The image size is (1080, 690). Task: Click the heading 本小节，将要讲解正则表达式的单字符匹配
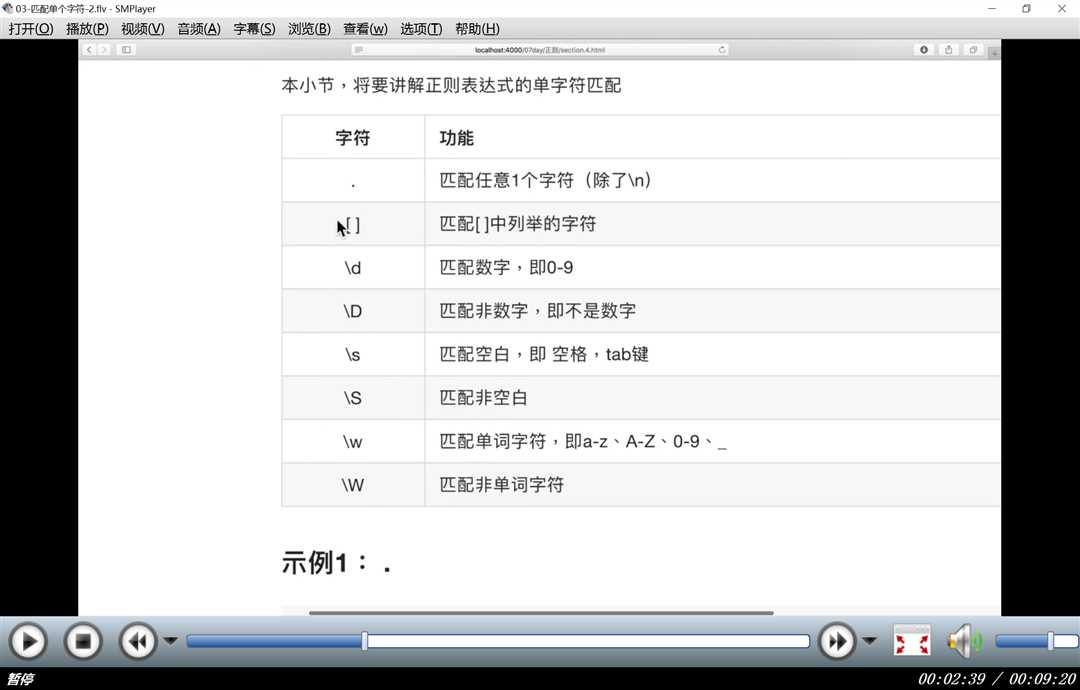451,85
